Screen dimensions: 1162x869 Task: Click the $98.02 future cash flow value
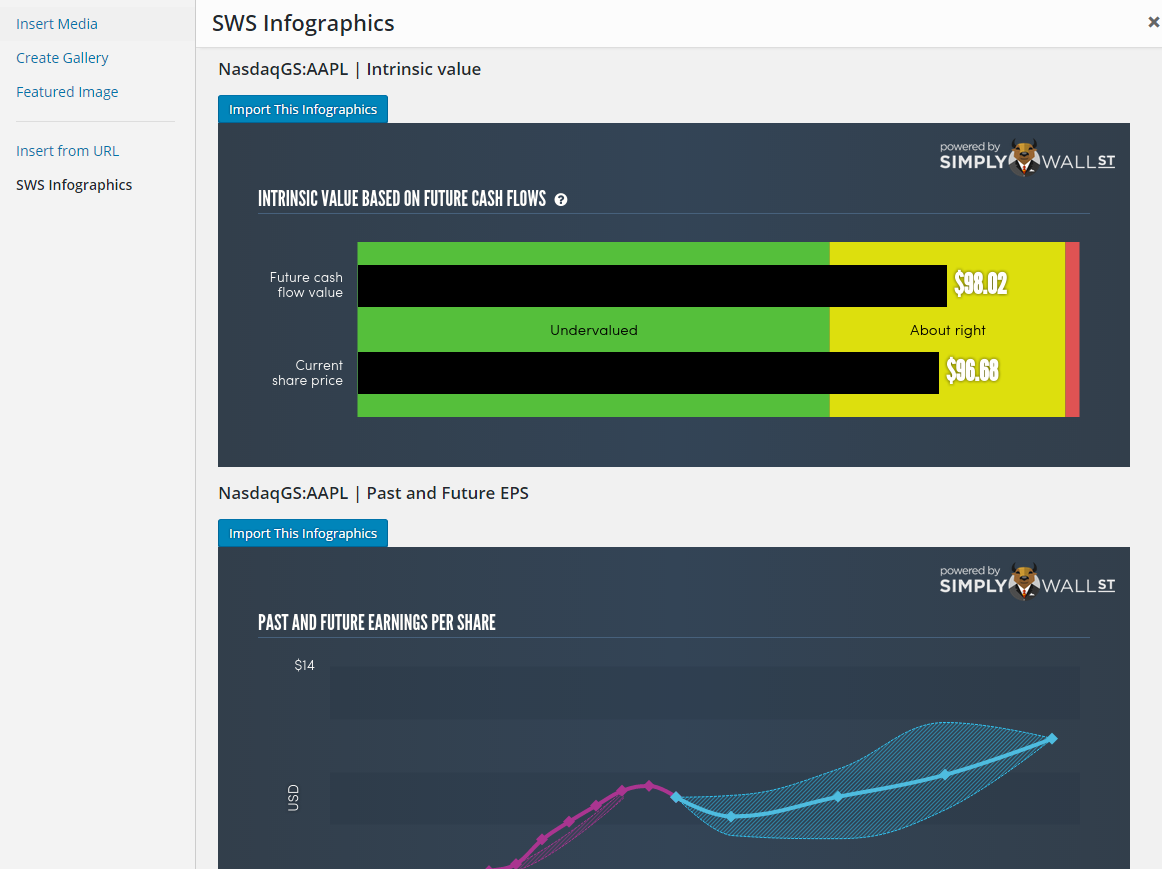(980, 284)
